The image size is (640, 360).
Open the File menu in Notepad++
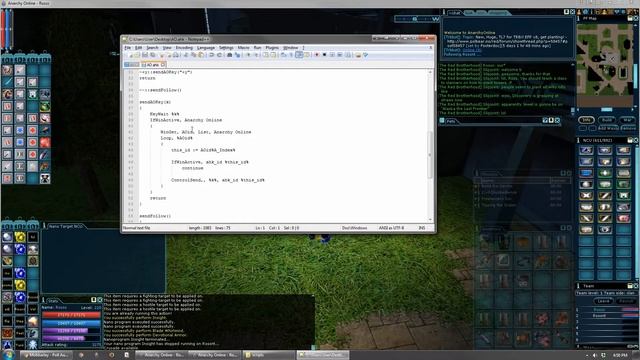click(128, 48)
